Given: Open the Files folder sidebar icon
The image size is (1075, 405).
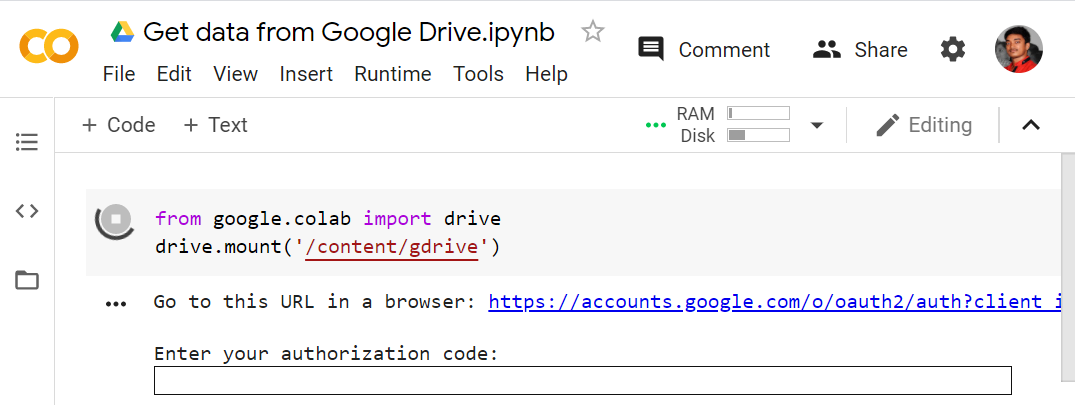Looking at the screenshot, I should tap(27, 280).
